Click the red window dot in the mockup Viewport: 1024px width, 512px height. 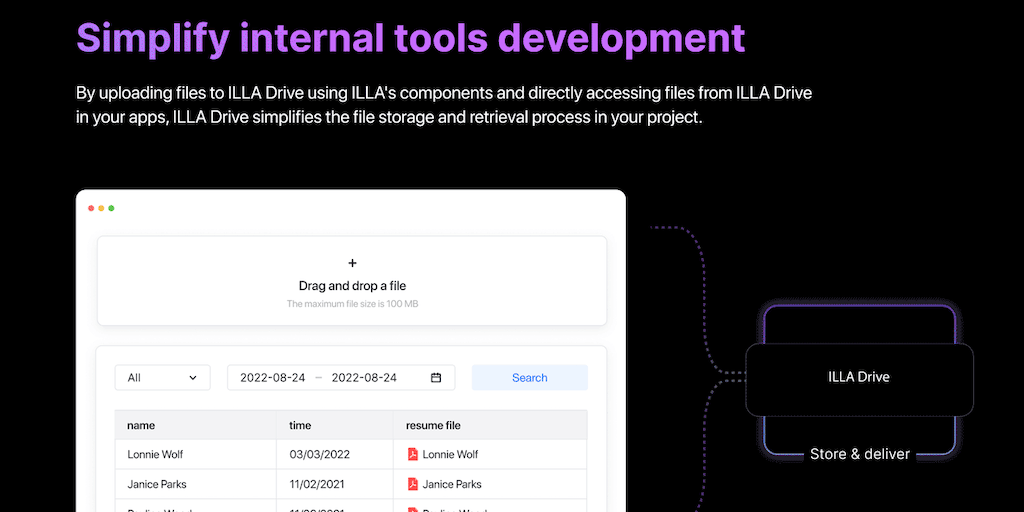[x=91, y=208]
